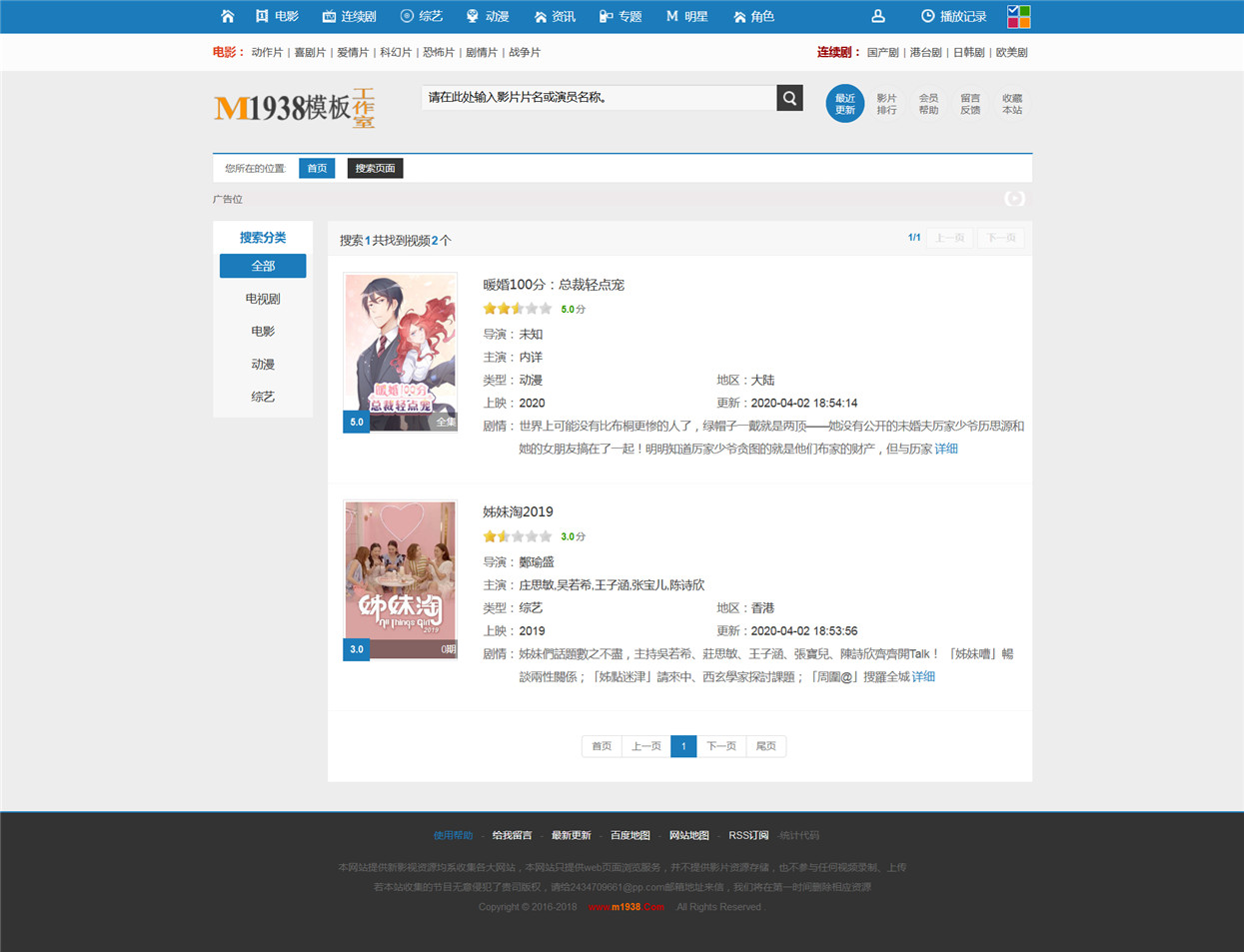
Task: Select 全部 in search categories
Action: [x=263, y=266]
